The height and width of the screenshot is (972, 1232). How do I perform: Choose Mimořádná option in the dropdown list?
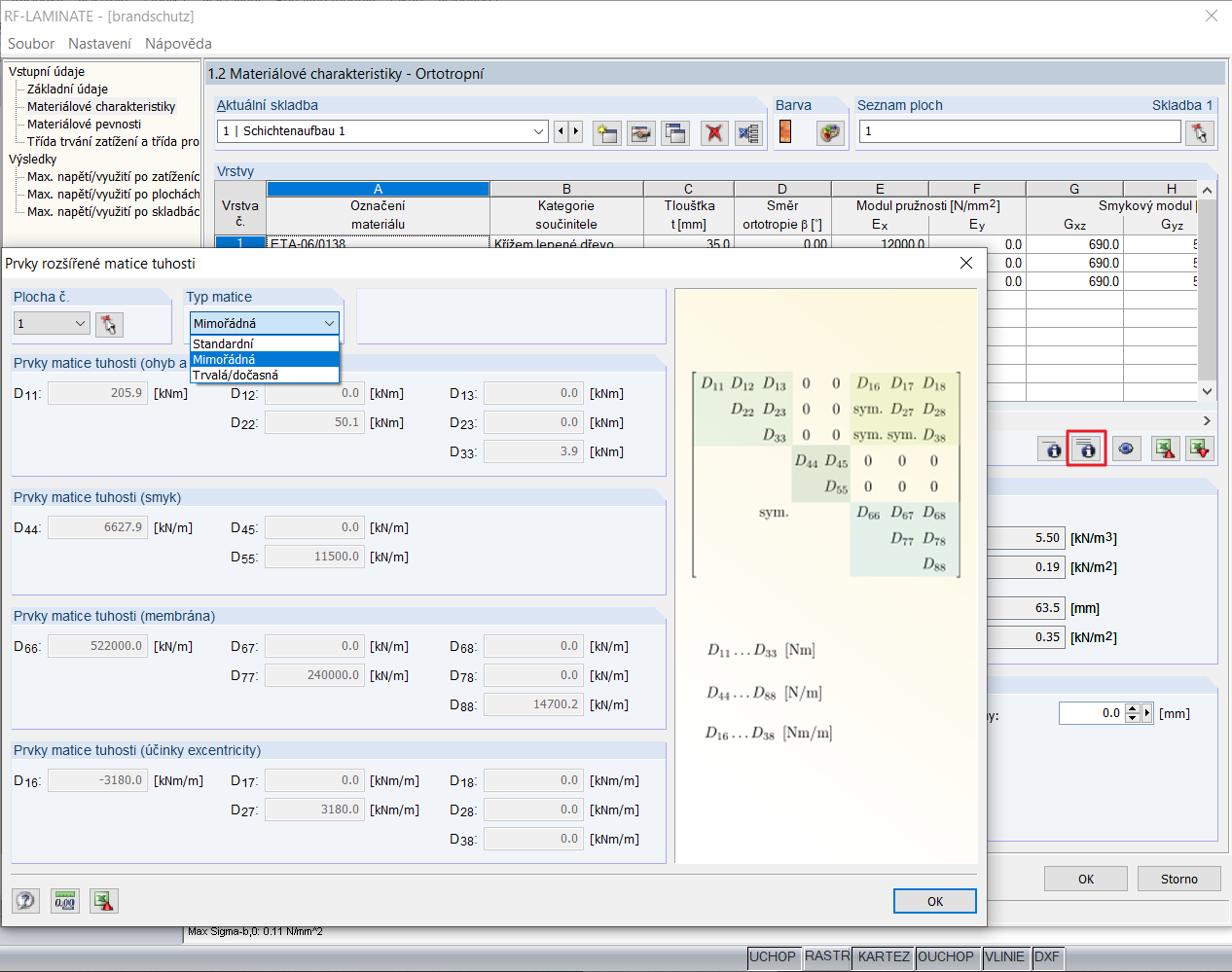[x=265, y=359]
